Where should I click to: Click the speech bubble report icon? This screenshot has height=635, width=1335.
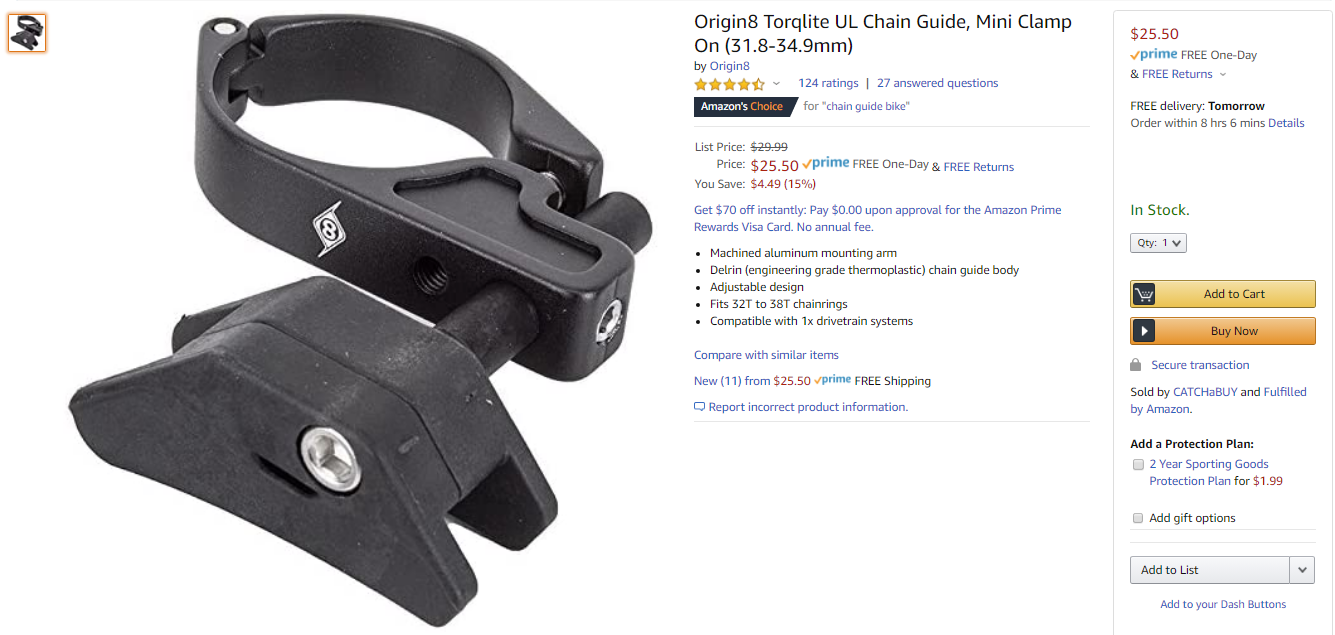pos(699,407)
